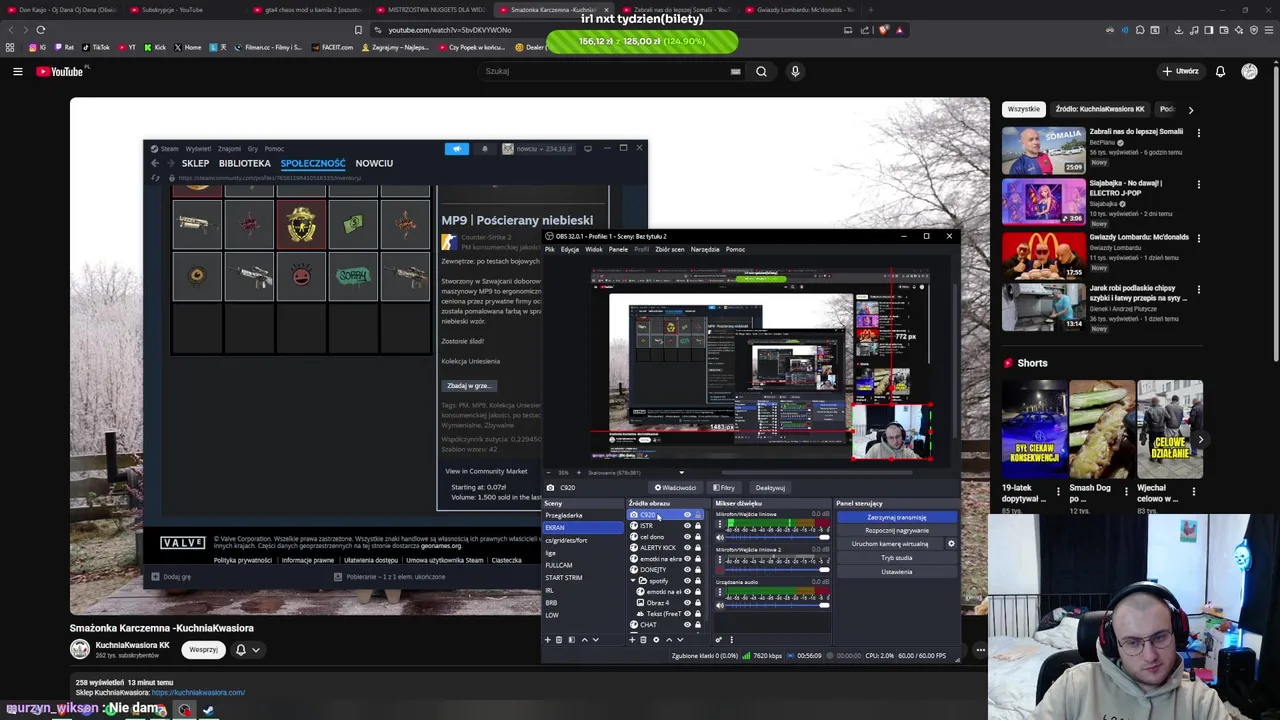Open options for Gwiazdy Lombardu: Mc'donalds video
The image size is (1280, 720).
[x=1198, y=238]
